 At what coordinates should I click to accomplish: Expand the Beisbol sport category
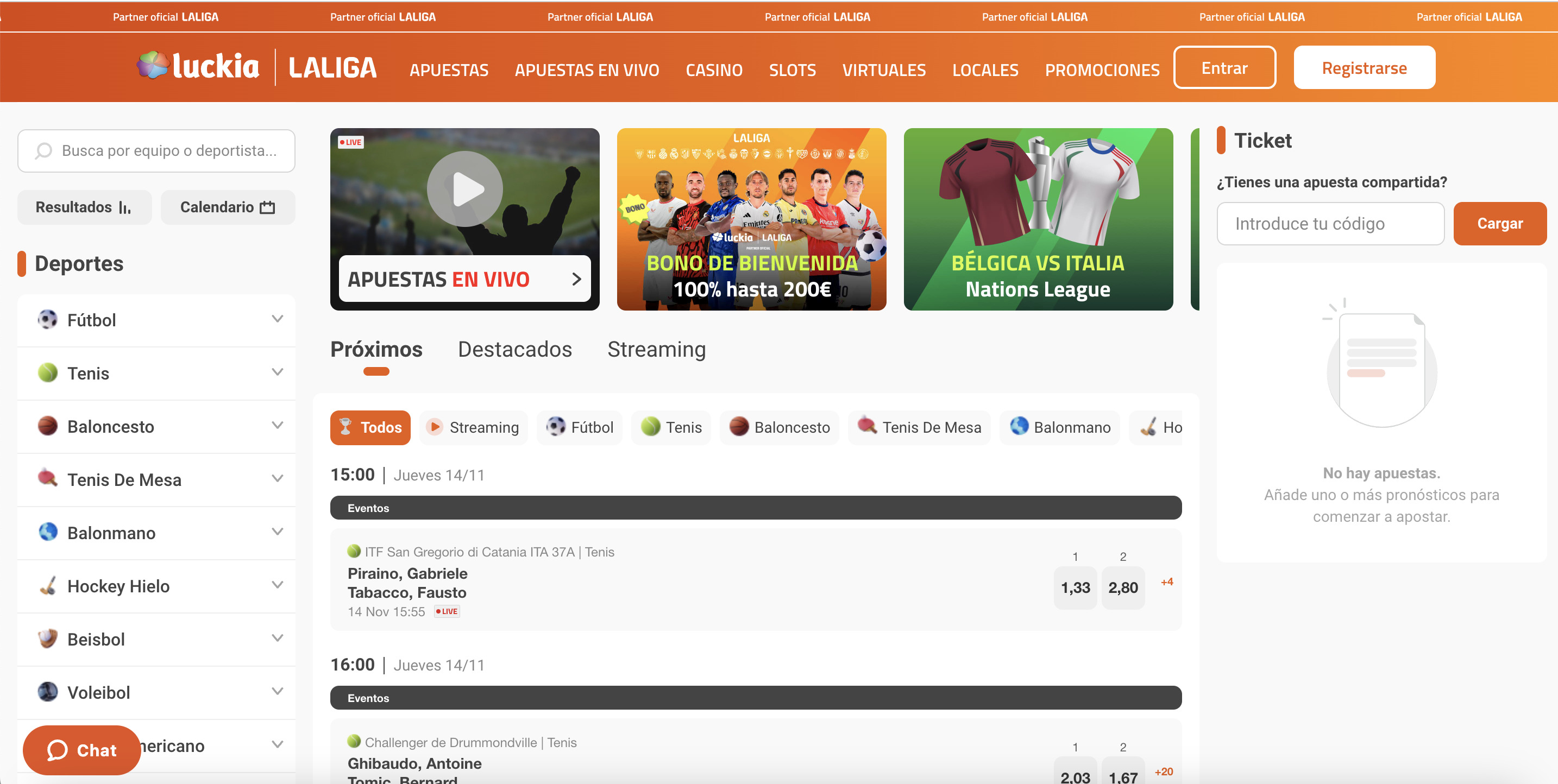(278, 638)
